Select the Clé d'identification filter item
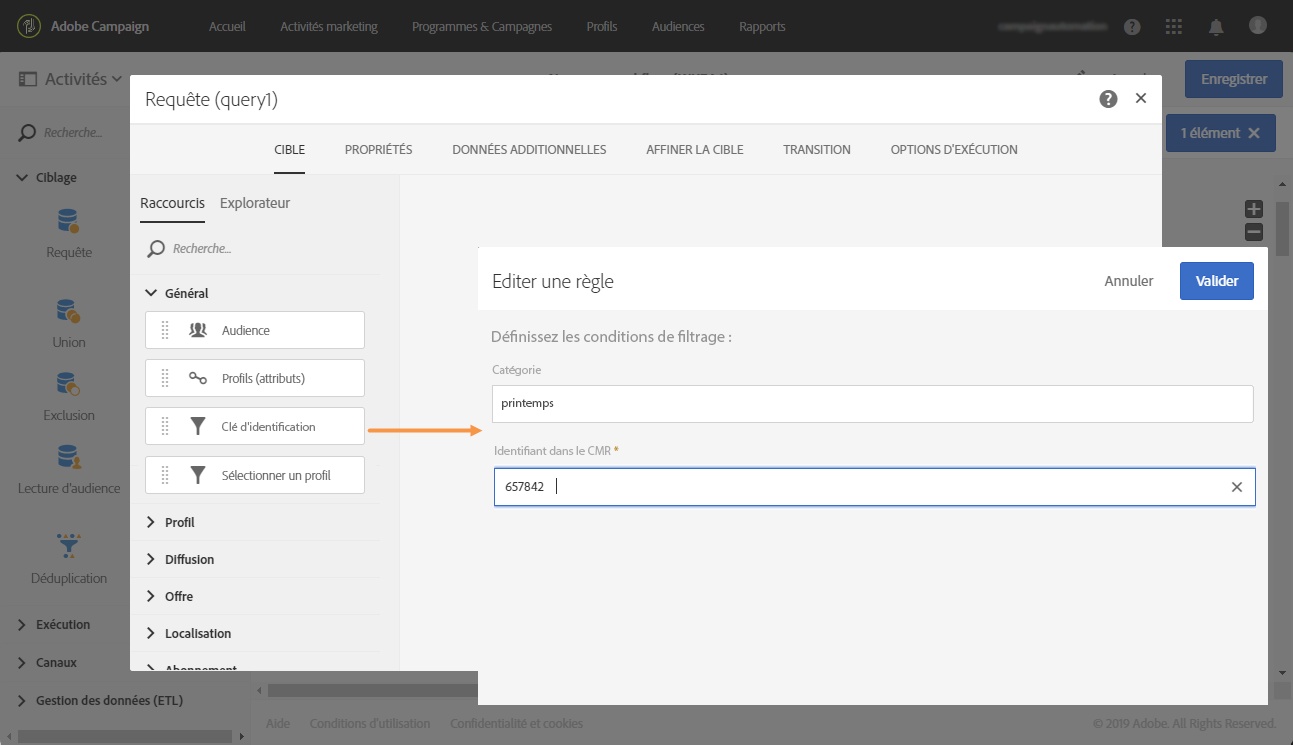Screen dimensions: 1293x745 (x=255, y=426)
